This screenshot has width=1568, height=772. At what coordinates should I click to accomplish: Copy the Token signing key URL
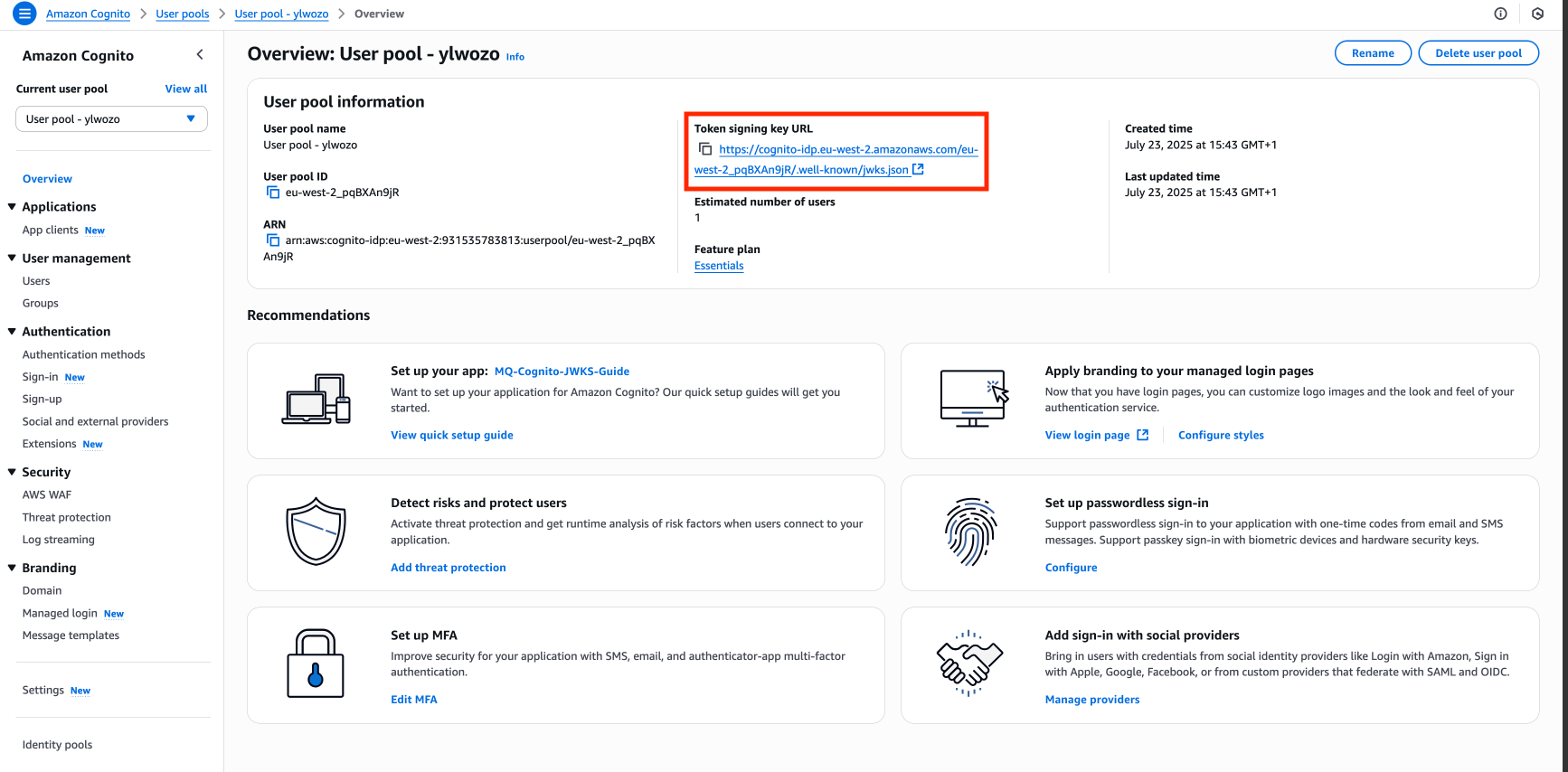click(705, 149)
